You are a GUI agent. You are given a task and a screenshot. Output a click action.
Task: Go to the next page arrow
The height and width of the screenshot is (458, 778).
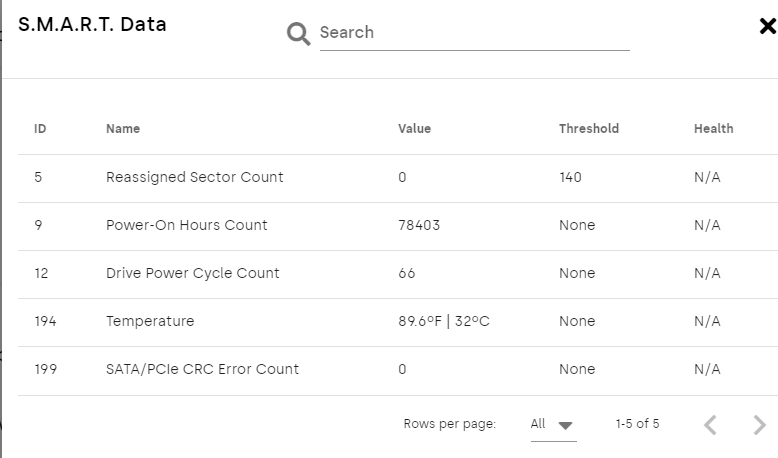[759, 425]
